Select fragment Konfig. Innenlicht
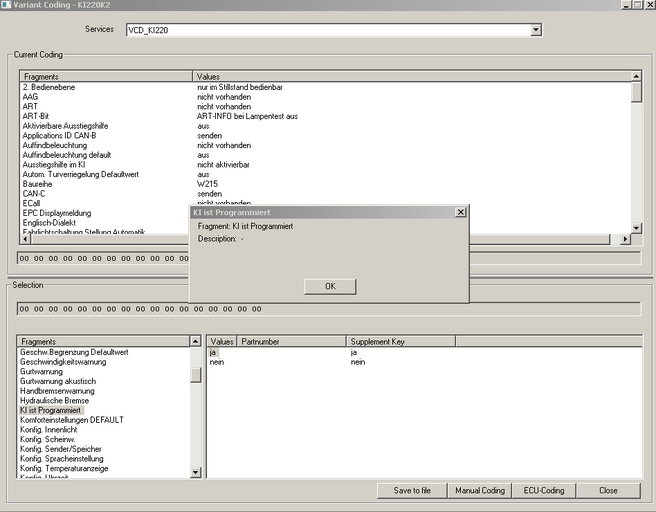Image resolution: width=656 pixels, height=512 pixels. (49, 429)
